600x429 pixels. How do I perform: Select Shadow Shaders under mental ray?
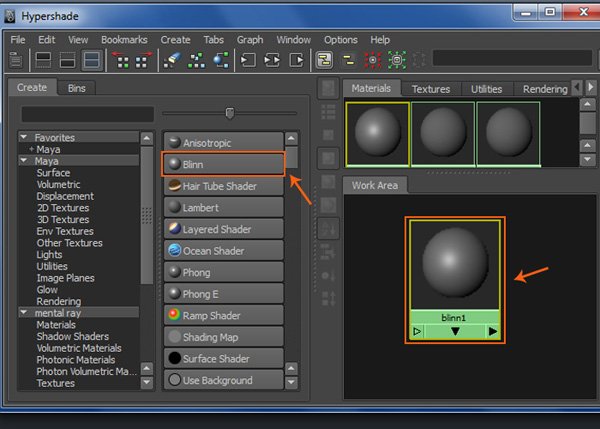tap(73, 336)
